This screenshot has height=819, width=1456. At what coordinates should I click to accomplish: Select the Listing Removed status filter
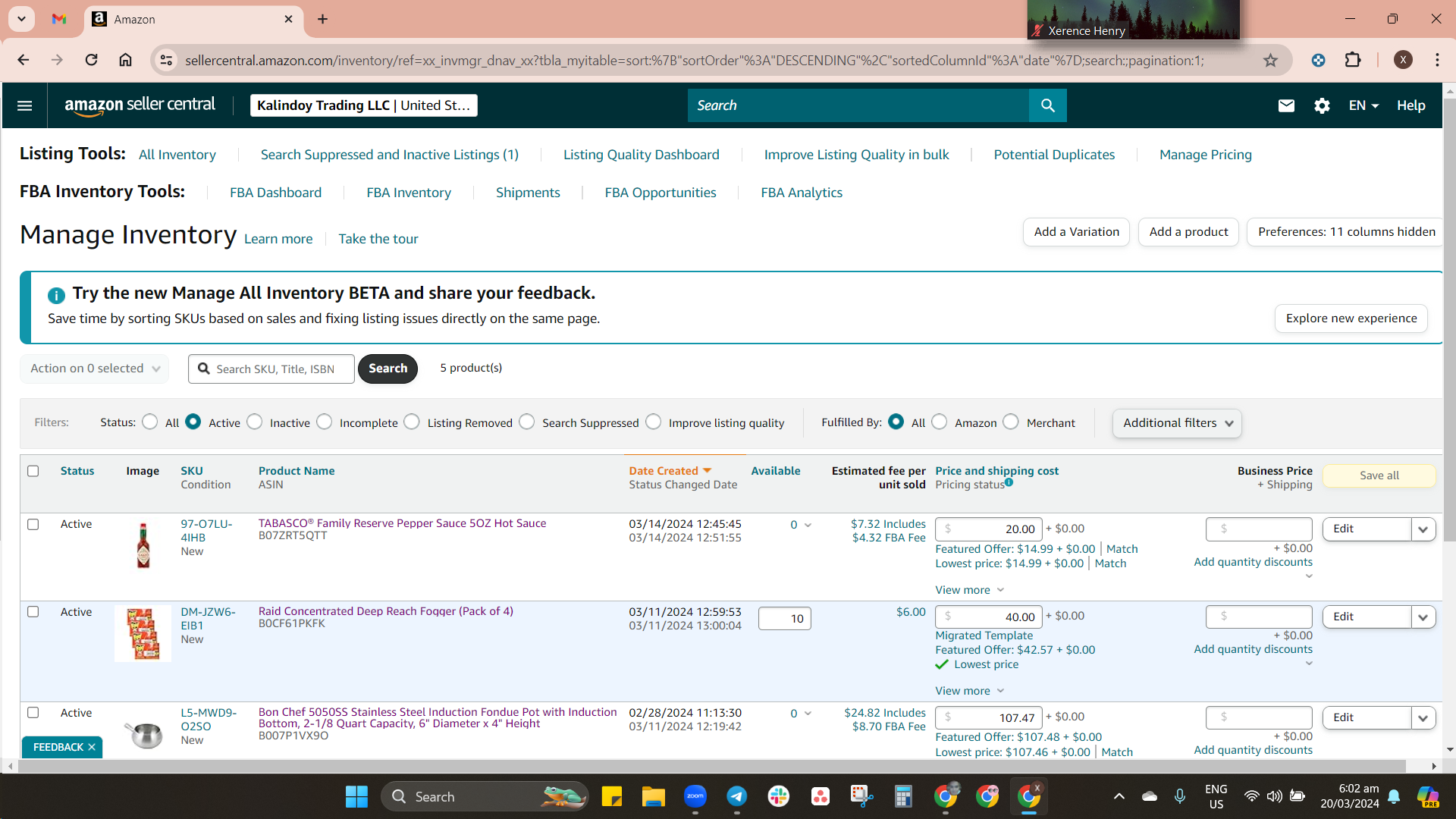412,422
